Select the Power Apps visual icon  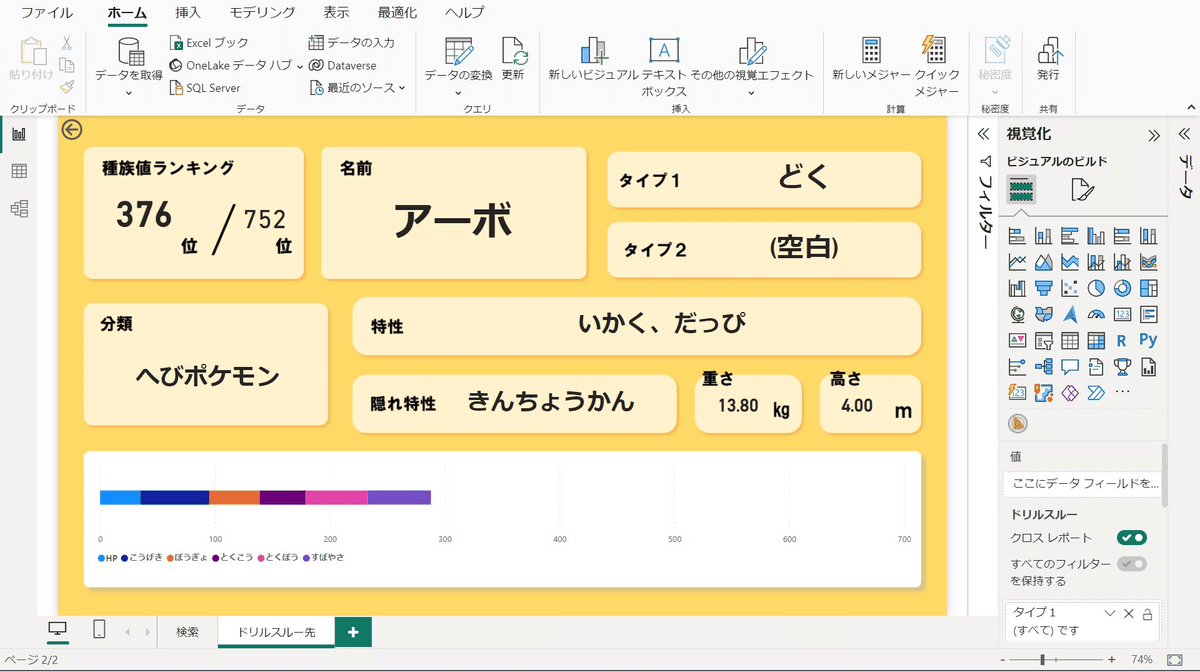point(1070,392)
